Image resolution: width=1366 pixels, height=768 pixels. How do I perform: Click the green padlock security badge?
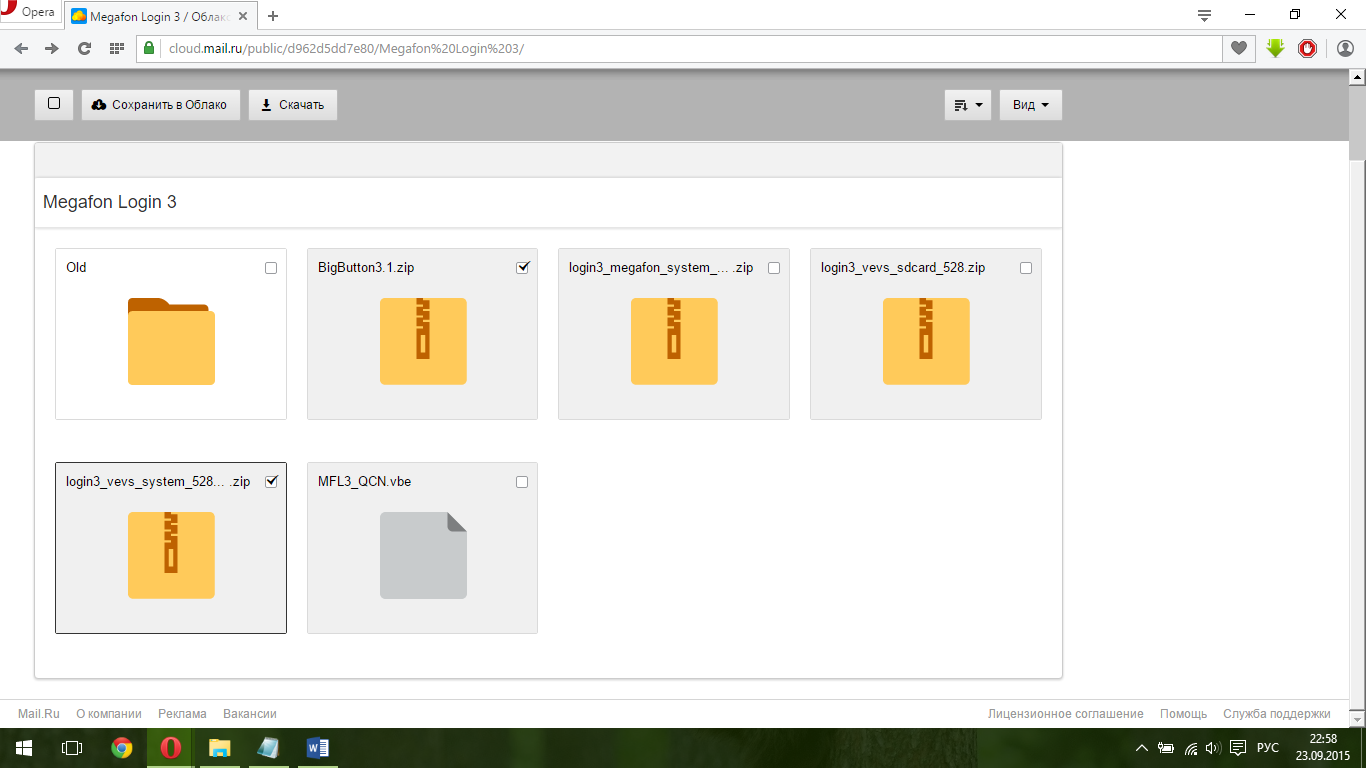click(x=150, y=48)
